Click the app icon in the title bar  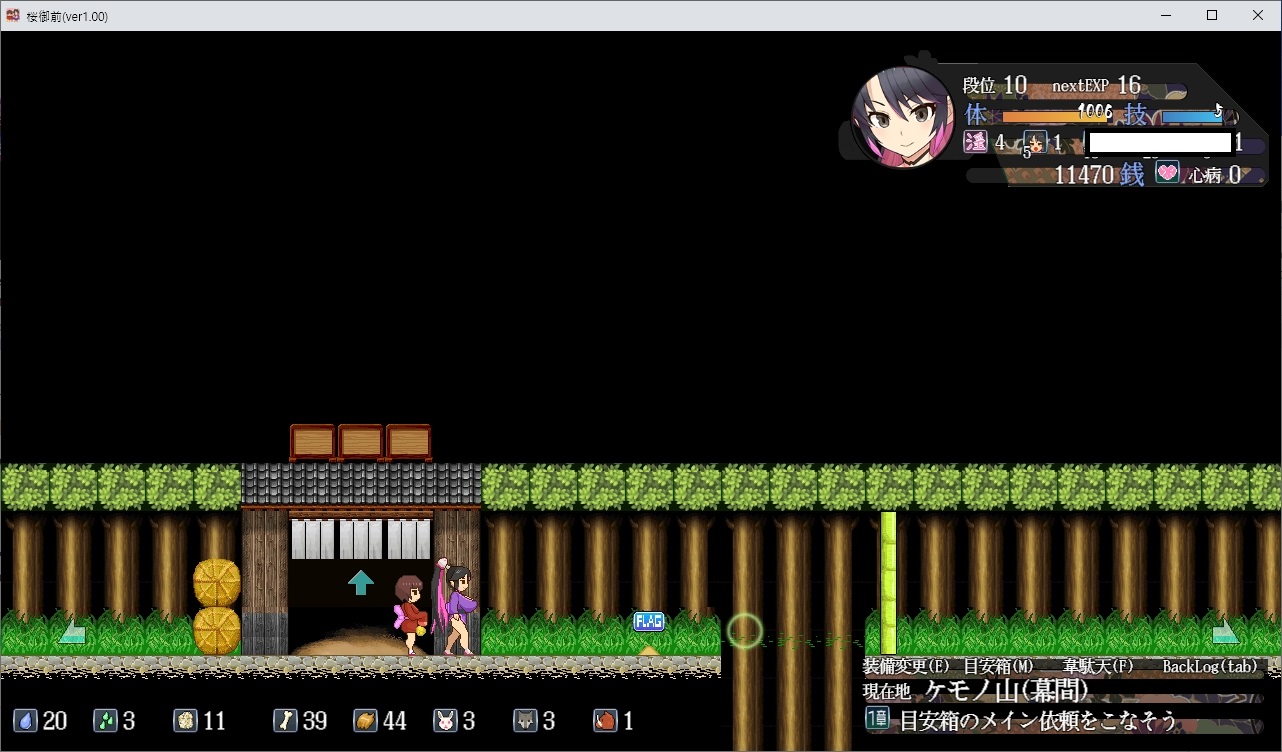coord(14,16)
